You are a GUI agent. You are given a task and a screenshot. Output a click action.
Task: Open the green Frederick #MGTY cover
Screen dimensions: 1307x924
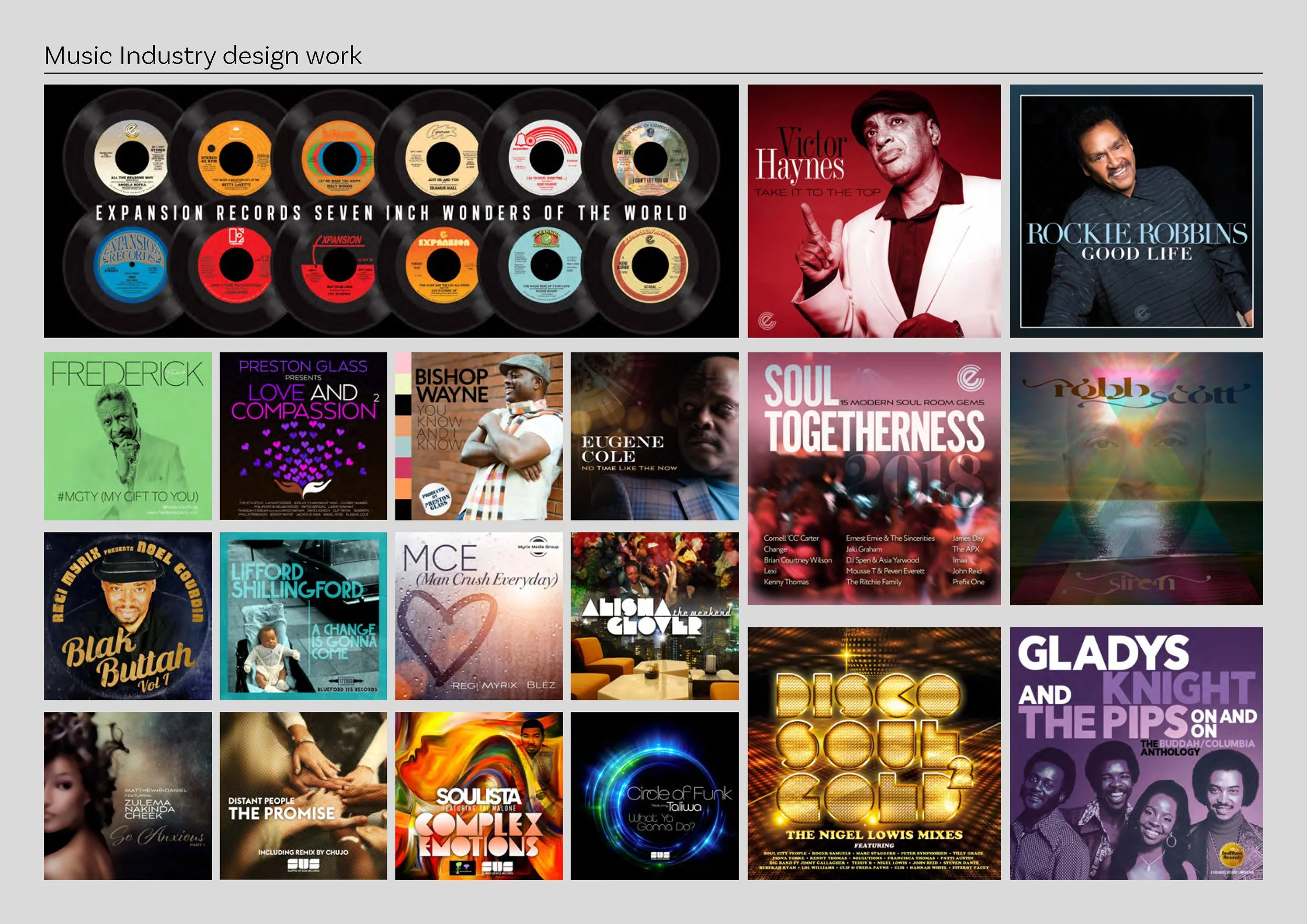click(x=128, y=436)
